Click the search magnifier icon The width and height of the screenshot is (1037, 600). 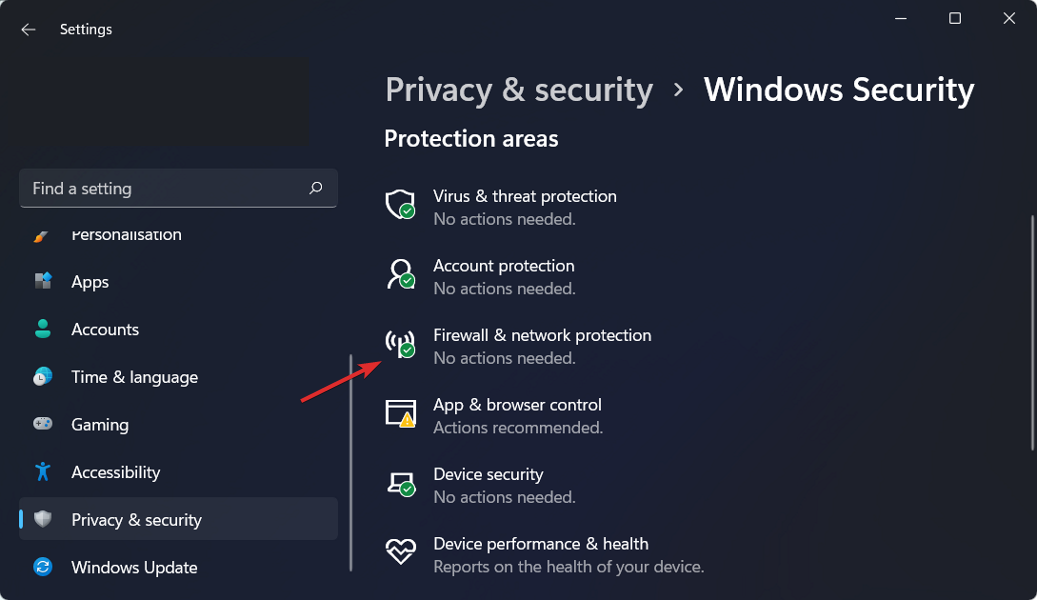[316, 188]
